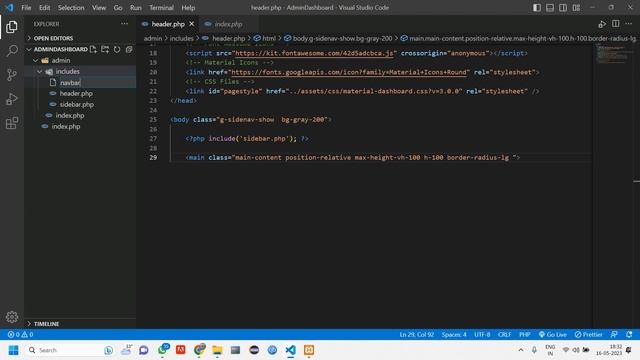
Task: Collapse the includes folder in the tree
Action: [x=40, y=71]
